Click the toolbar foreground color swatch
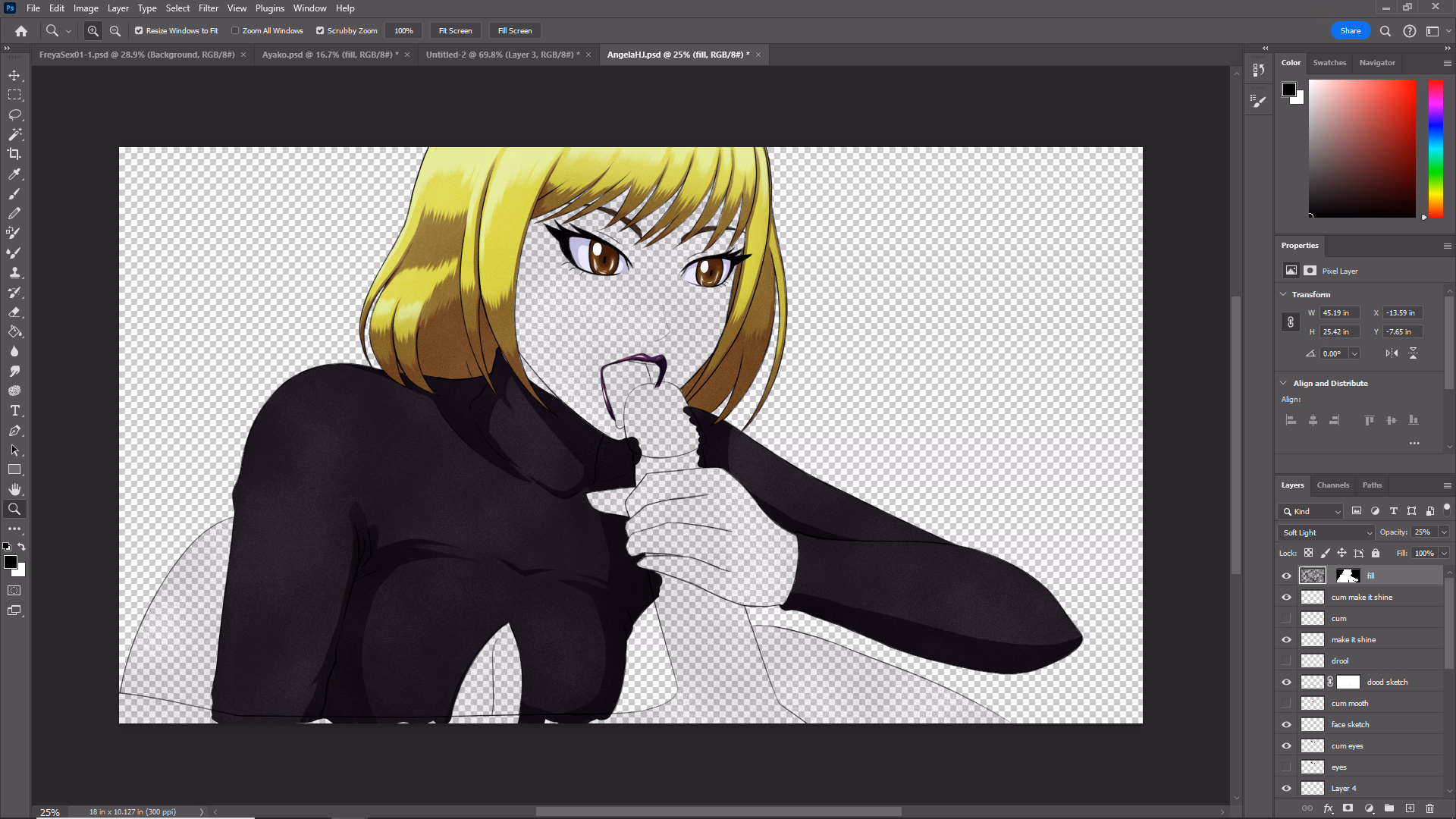Image resolution: width=1456 pixels, height=819 pixels. coord(11,562)
